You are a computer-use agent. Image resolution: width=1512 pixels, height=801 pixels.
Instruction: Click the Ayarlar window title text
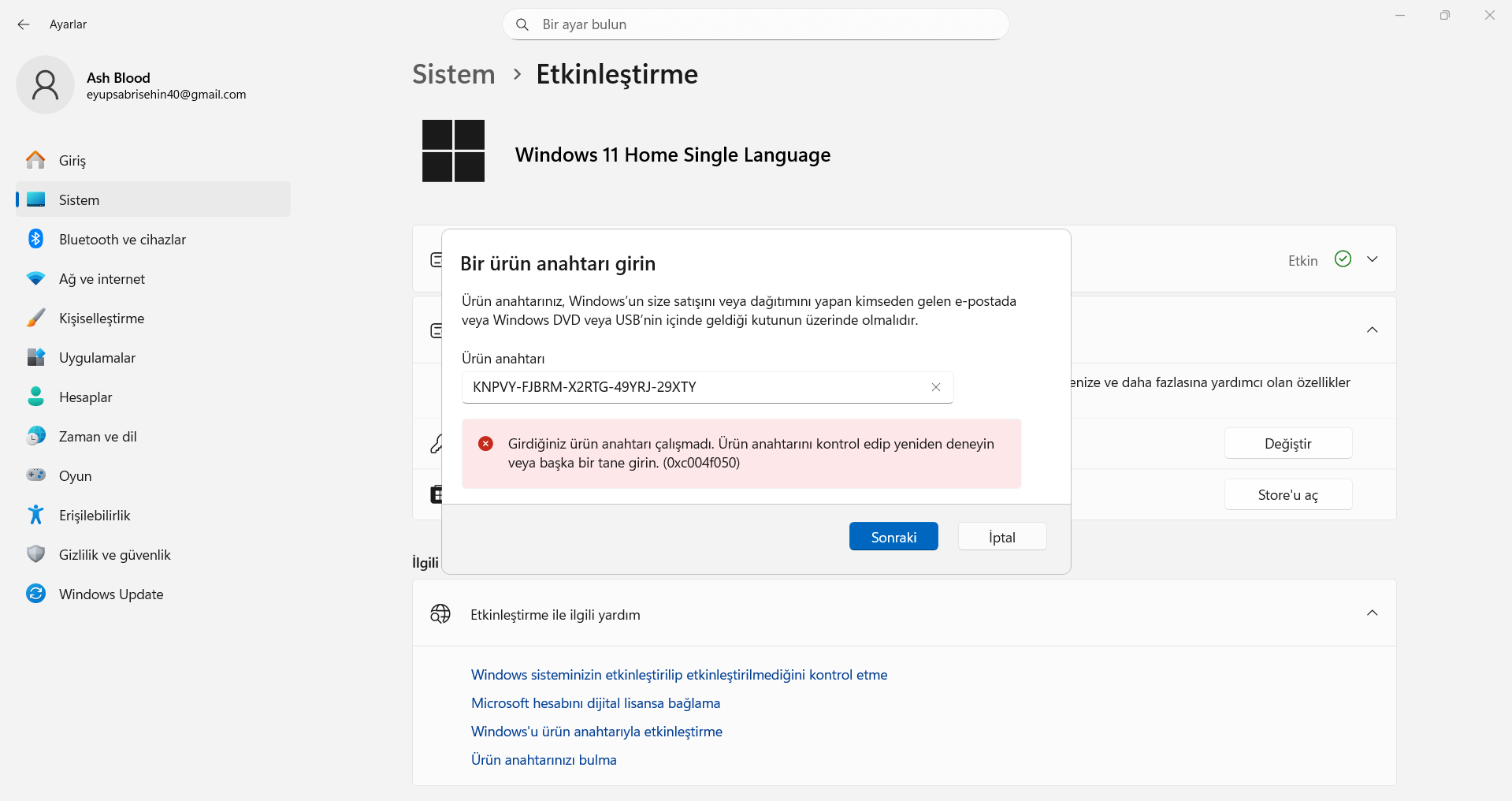coord(68,24)
